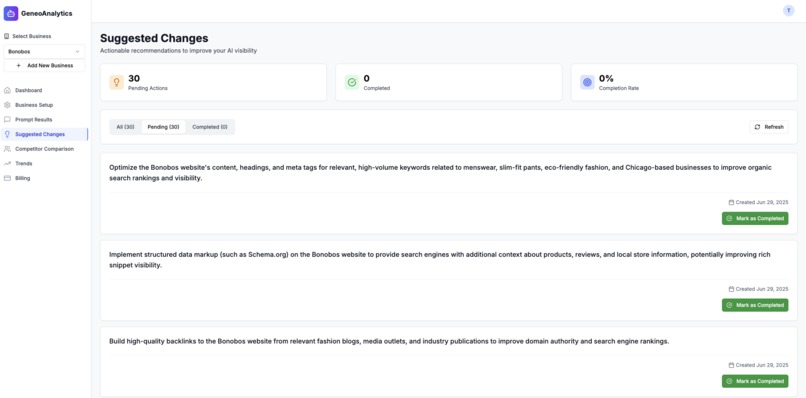Open Competitor Comparison page
Image resolution: width=806 pixels, height=398 pixels.
click(x=44, y=149)
